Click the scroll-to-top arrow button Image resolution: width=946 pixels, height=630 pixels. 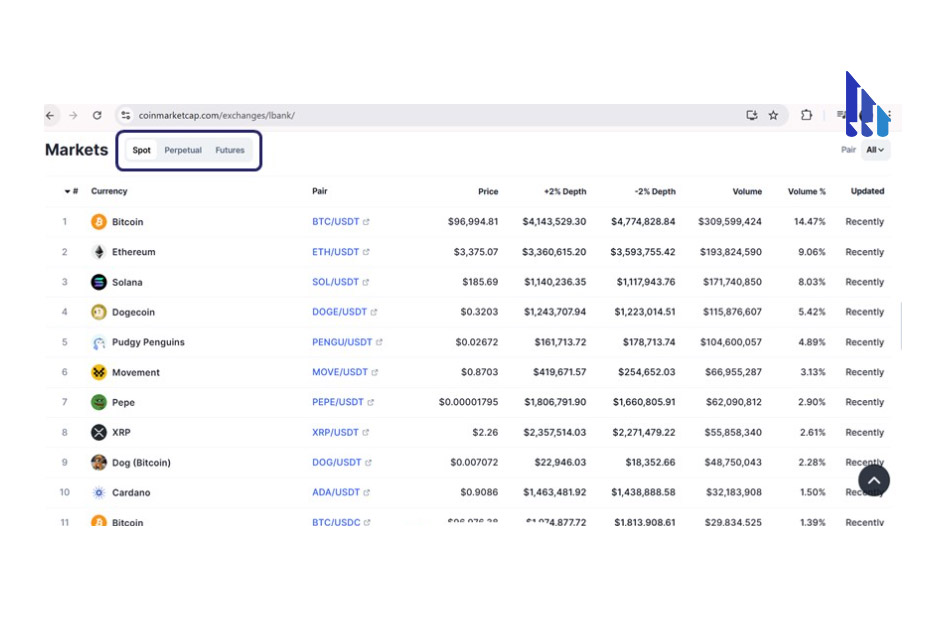[x=874, y=481]
